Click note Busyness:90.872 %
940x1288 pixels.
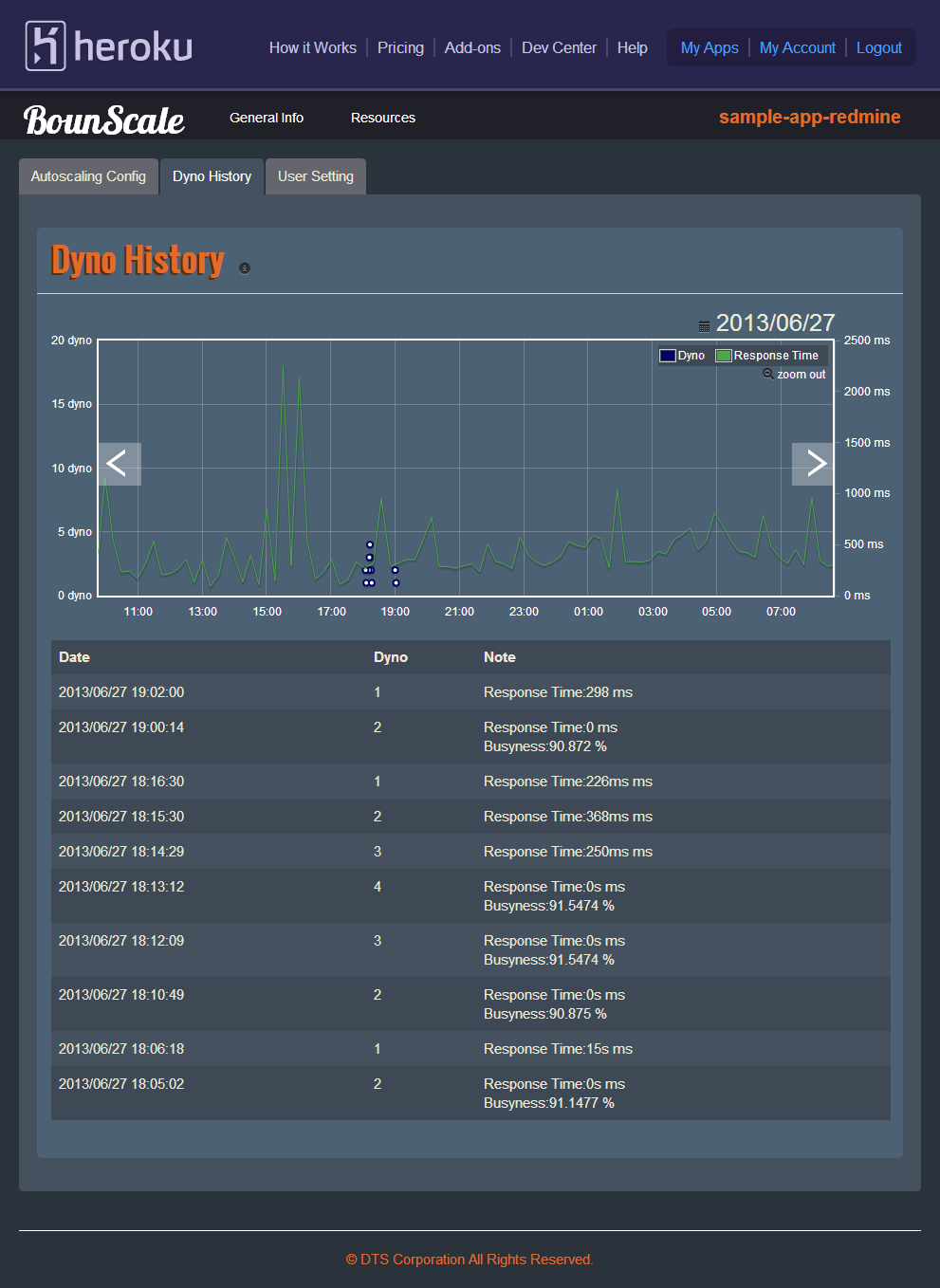click(x=545, y=746)
